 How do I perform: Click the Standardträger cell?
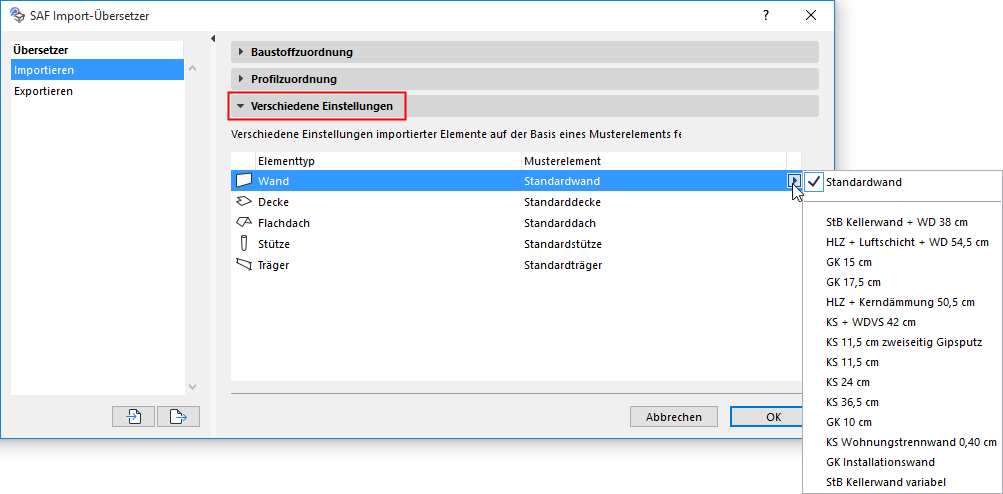point(563,265)
